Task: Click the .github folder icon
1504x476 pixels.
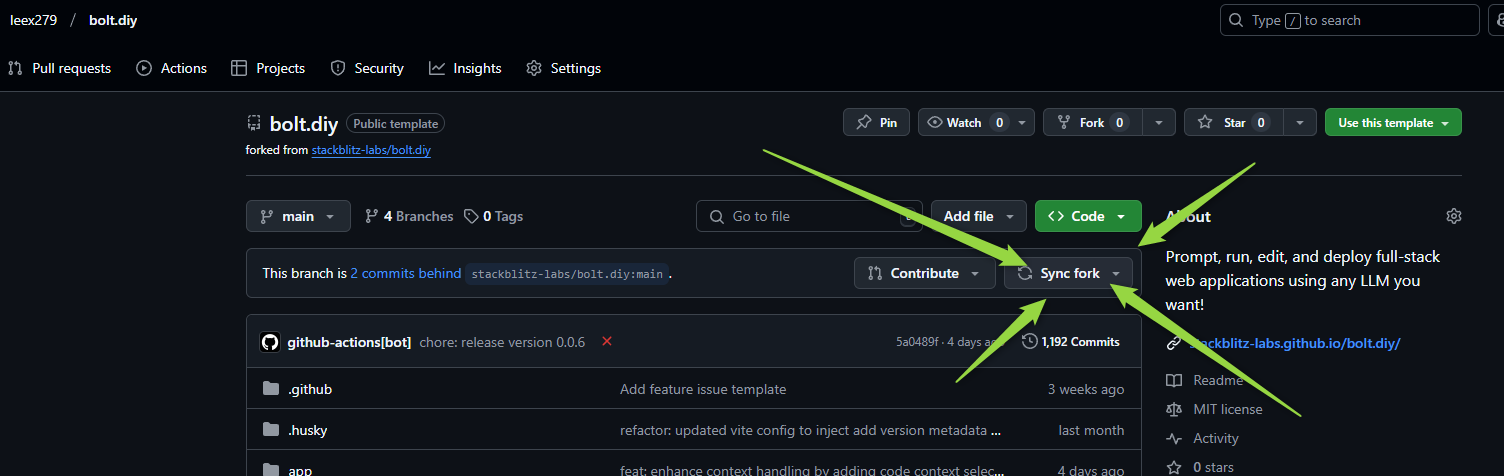Action: pyautogui.click(x=271, y=388)
